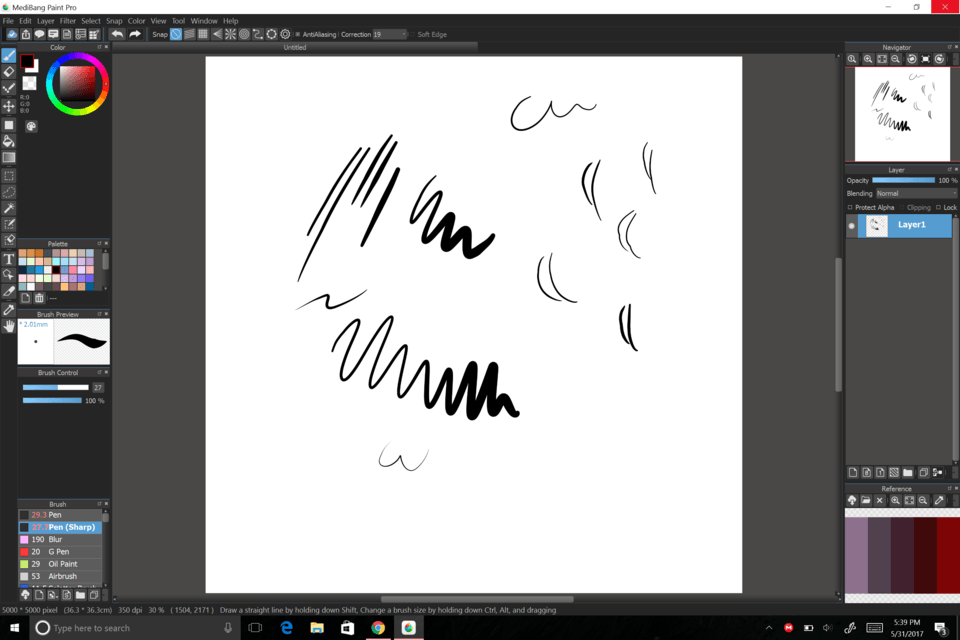Select the Gradient tool

point(8,155)
